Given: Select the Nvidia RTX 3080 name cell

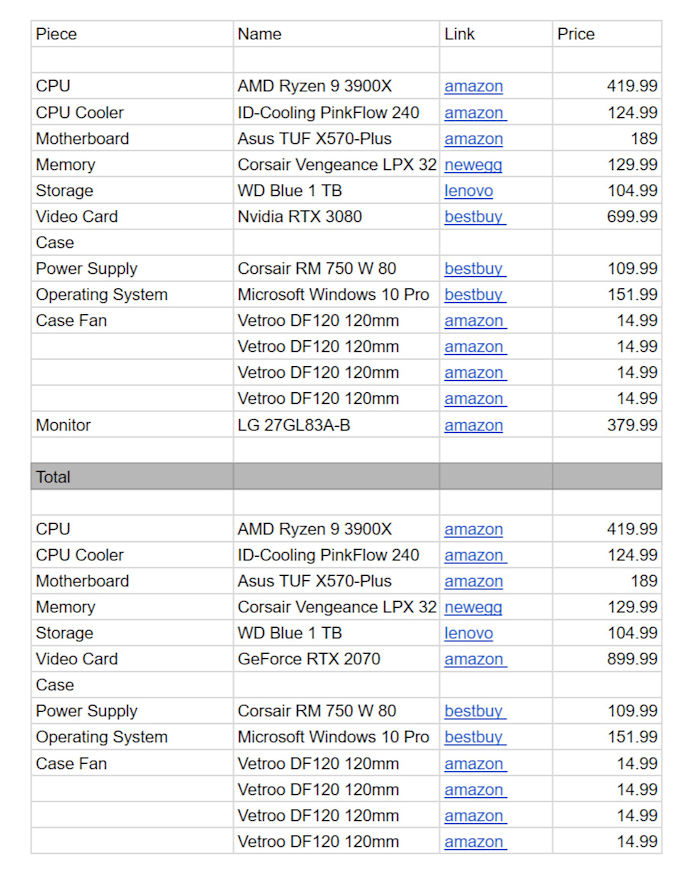Looking at the screenshot, I should [336, 216].
